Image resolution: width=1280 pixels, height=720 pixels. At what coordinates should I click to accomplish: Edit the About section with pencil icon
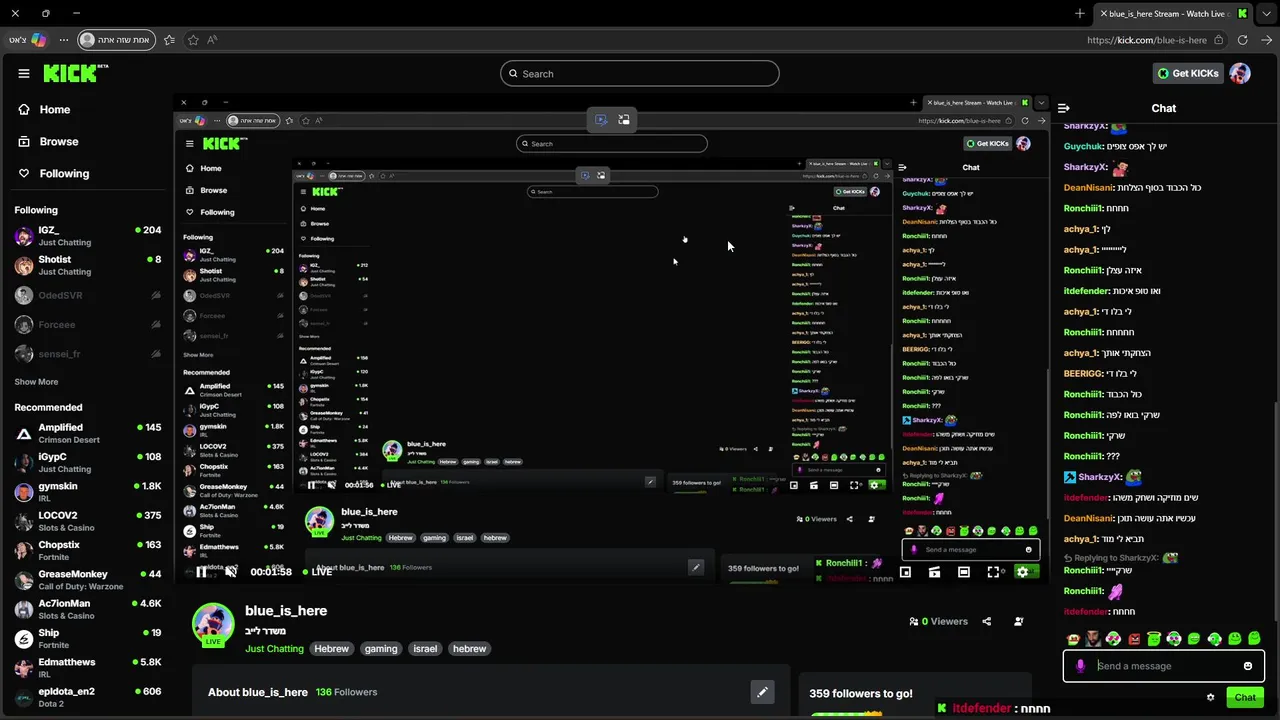[x=762, y=692]
